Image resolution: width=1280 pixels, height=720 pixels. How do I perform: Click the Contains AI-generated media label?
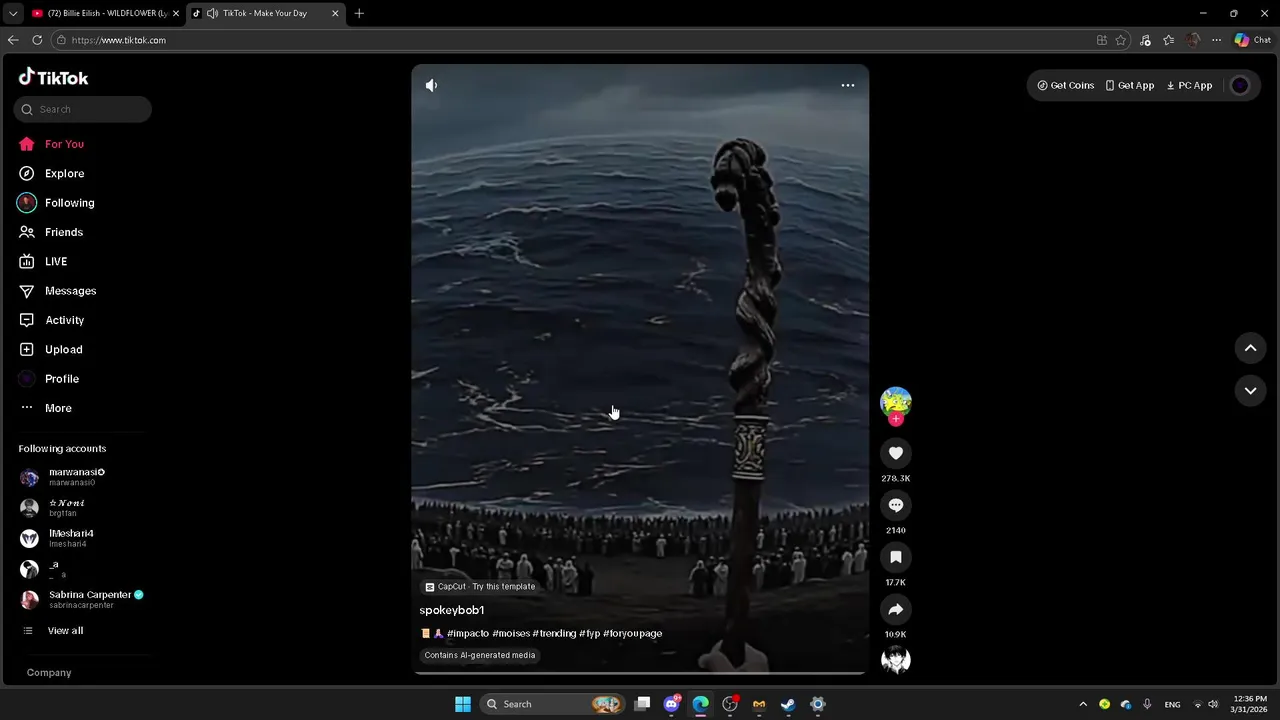point(480,655)
